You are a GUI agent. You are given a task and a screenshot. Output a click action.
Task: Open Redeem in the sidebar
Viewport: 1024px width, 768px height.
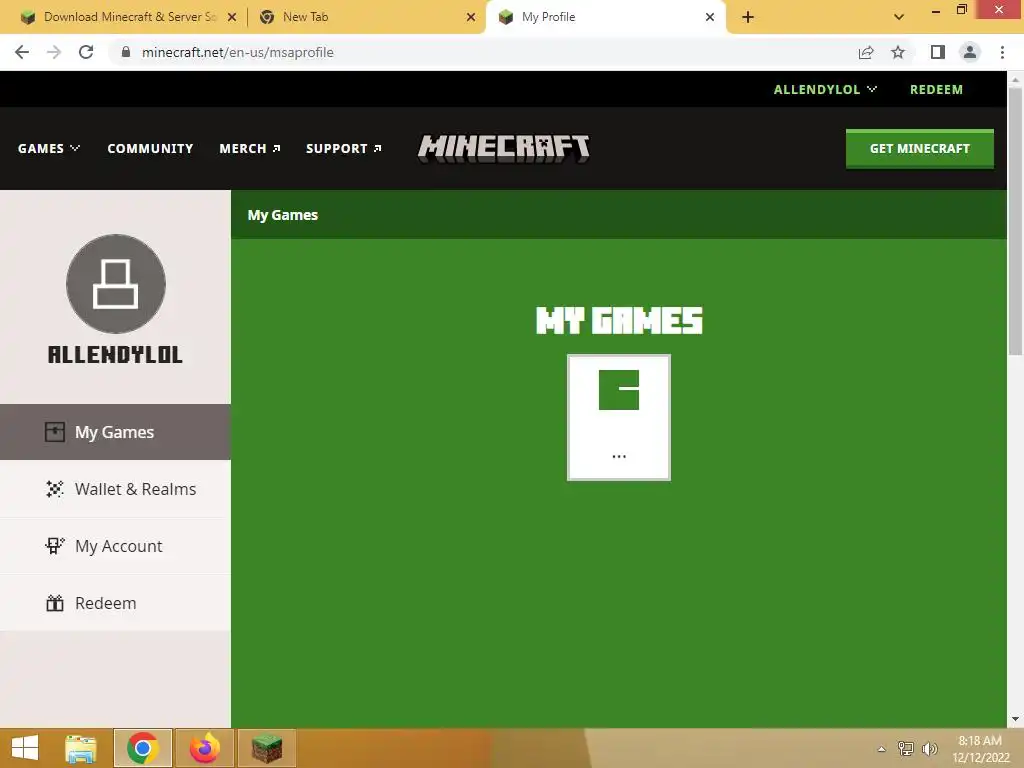coord(115,603)
